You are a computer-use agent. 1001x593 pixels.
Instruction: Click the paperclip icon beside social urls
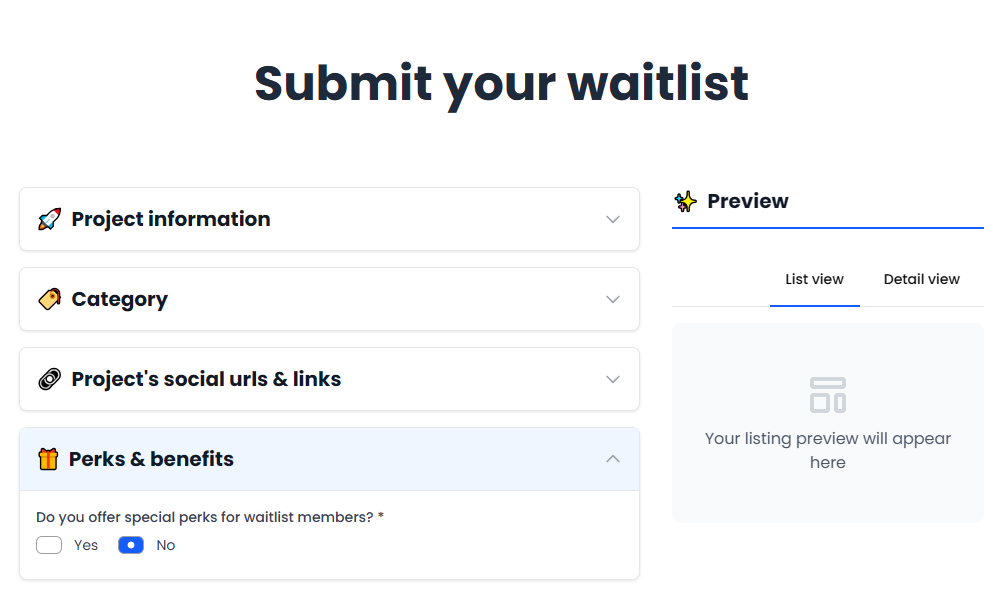pyautogui.click(x=49, y=379)
